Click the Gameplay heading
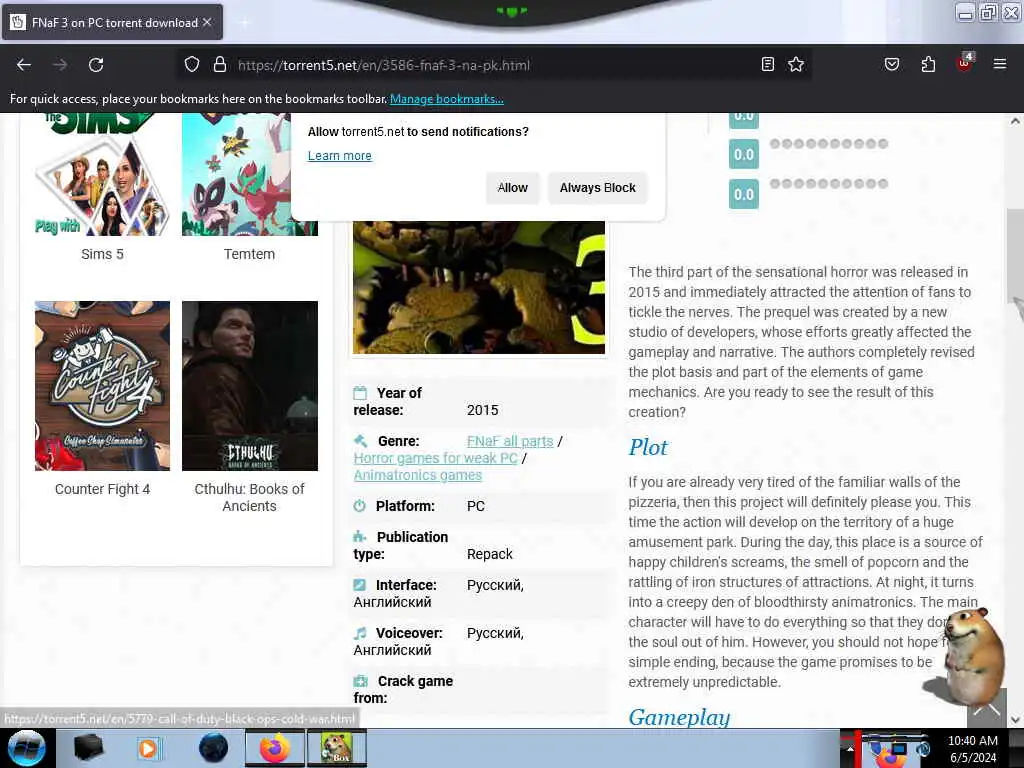The height and width of the screenshot is (768, 1024). [679, 717]
